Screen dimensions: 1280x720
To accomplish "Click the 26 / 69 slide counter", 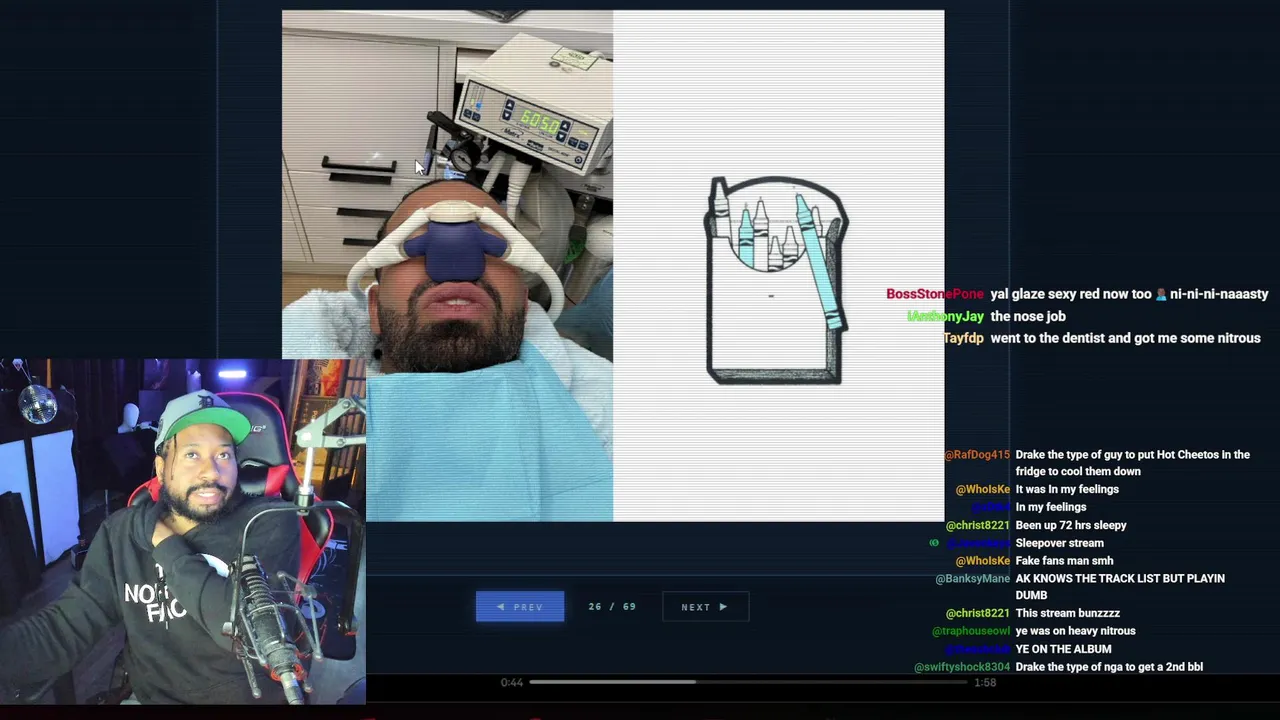I will (612, 607).
